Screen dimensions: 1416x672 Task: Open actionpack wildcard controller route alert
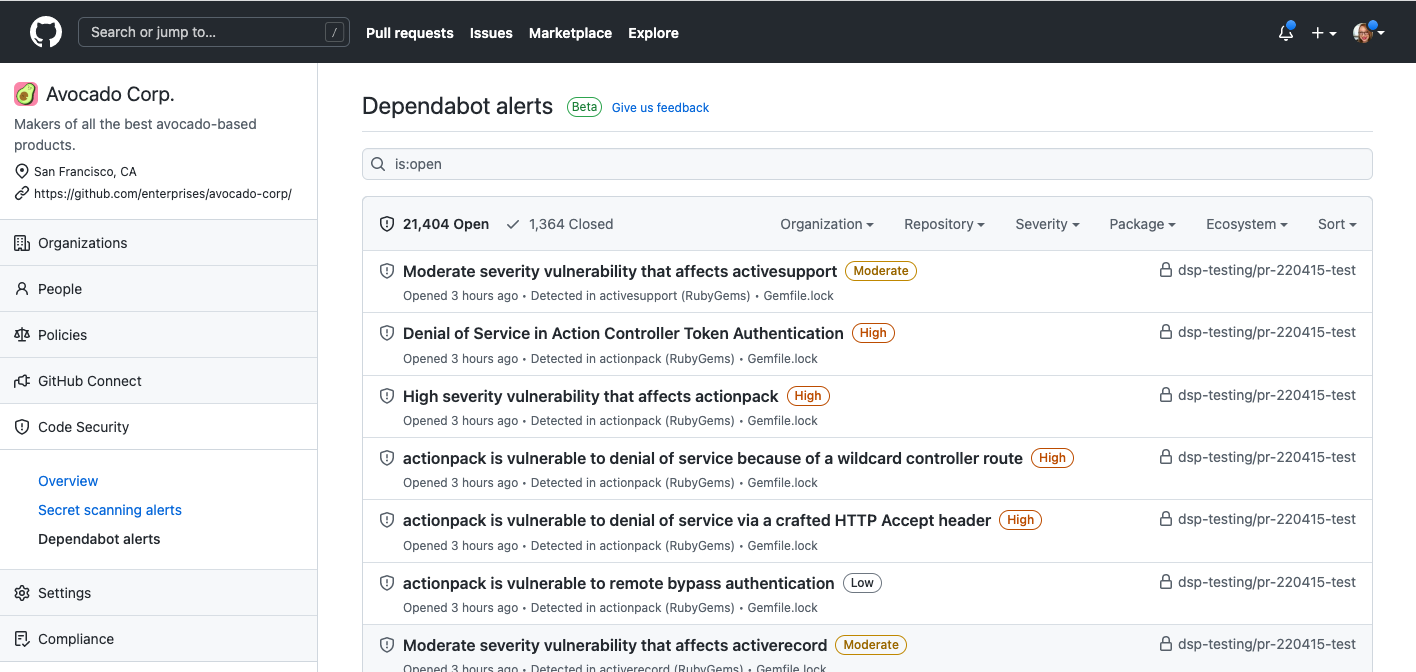coord(713,458)
